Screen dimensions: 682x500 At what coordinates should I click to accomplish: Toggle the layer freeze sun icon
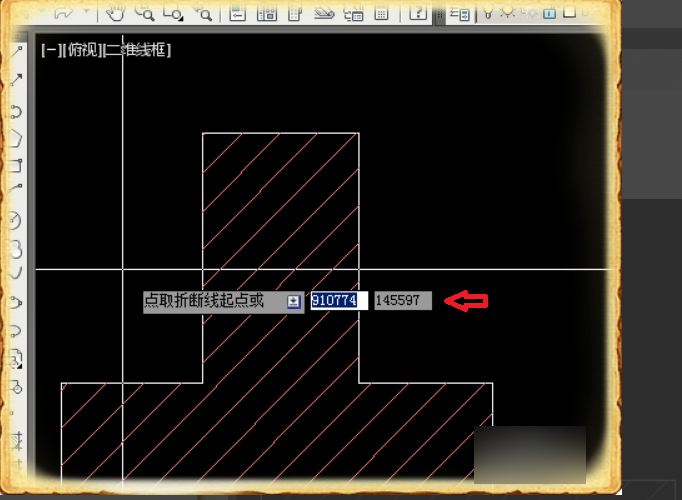tap(507, 11)
